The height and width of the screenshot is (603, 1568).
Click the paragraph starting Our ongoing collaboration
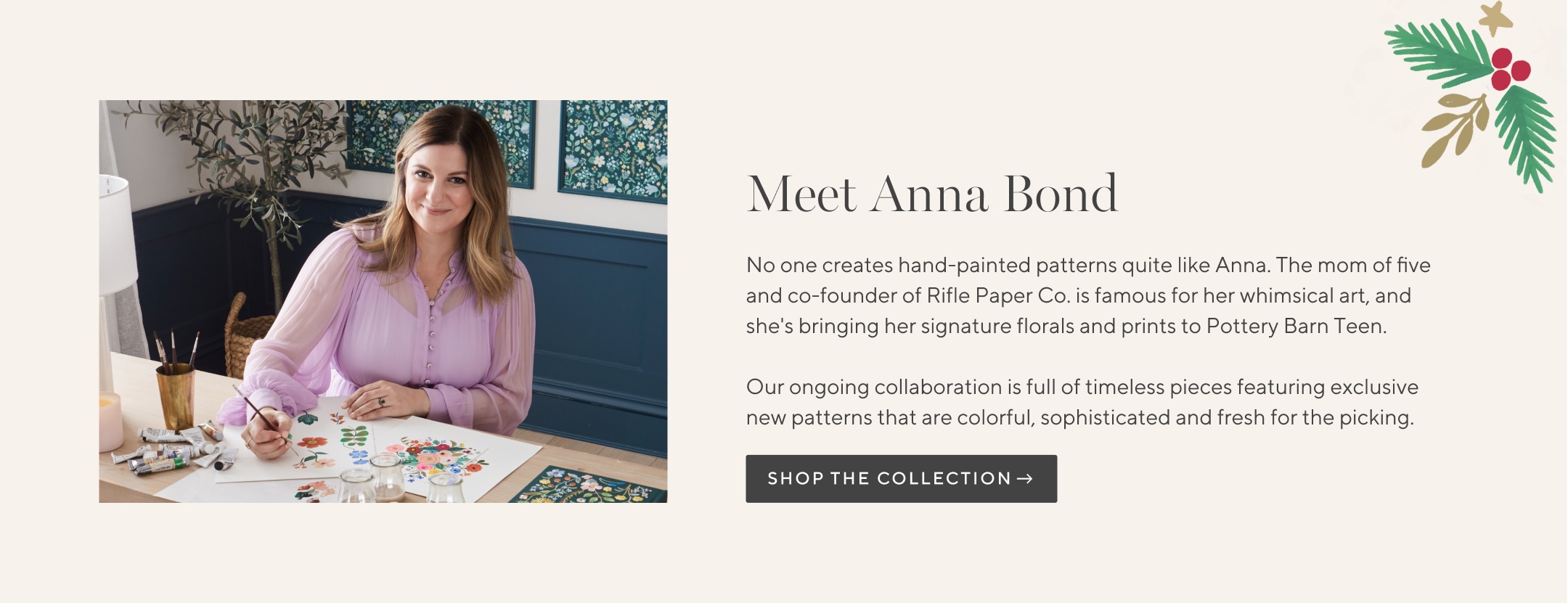point(1082,402)
